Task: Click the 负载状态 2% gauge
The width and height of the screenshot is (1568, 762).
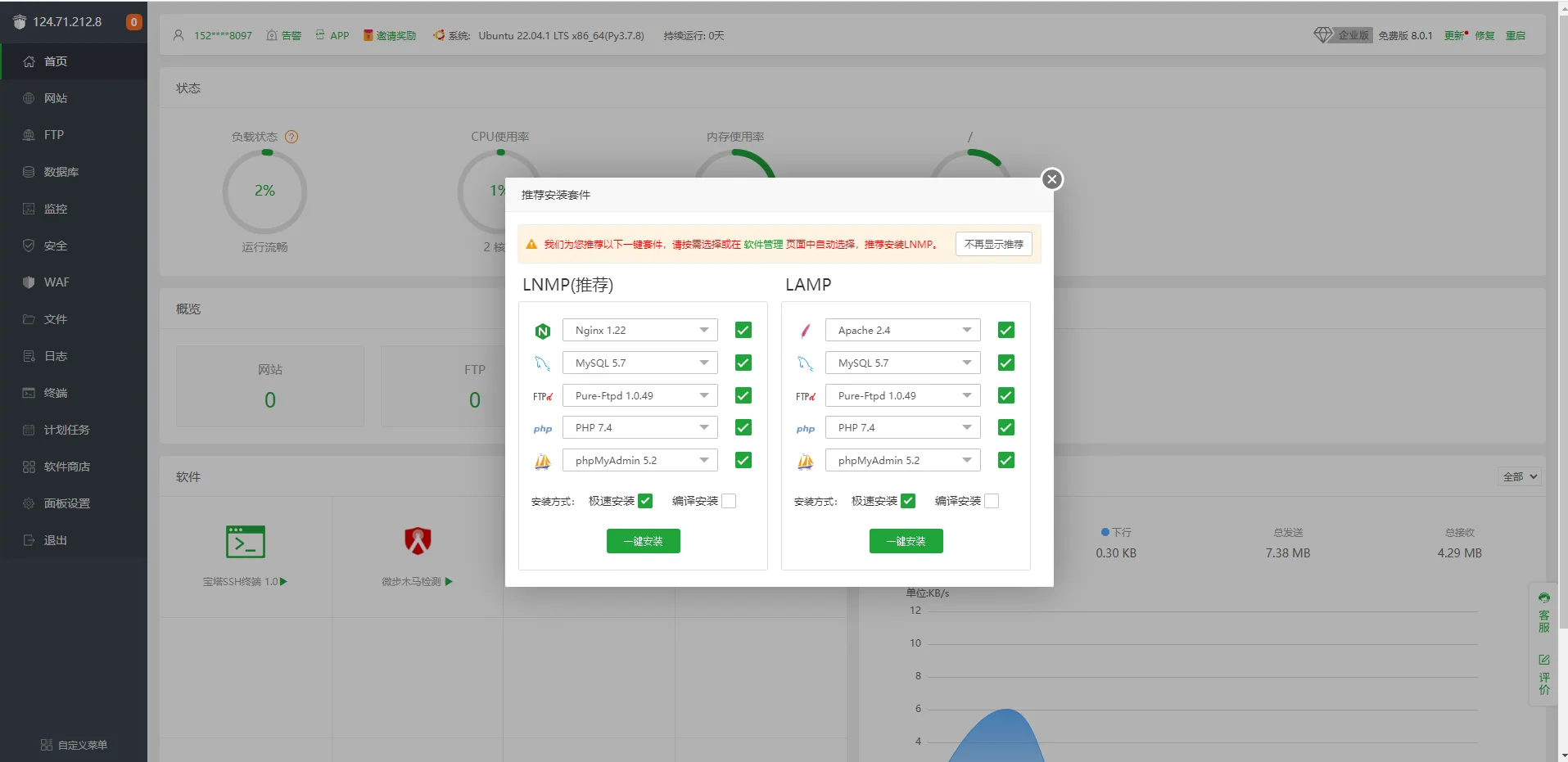Action: [264, 192]
